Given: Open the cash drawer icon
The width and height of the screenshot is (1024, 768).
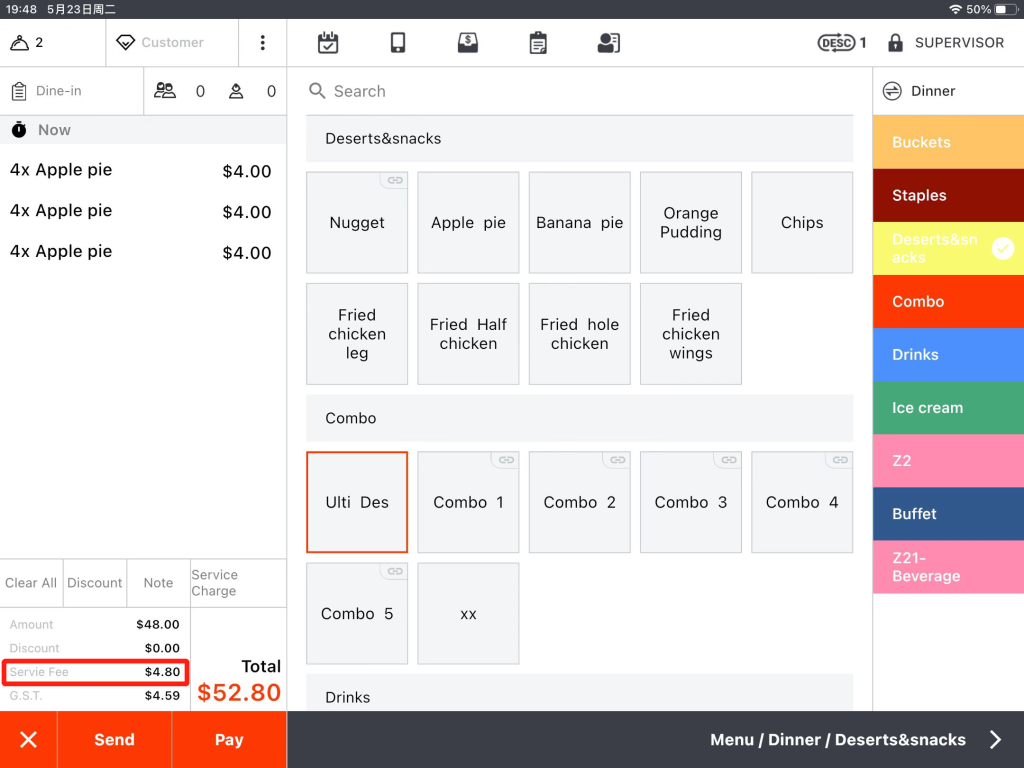Looking at the screenshot, I should [x=468, y=43].
